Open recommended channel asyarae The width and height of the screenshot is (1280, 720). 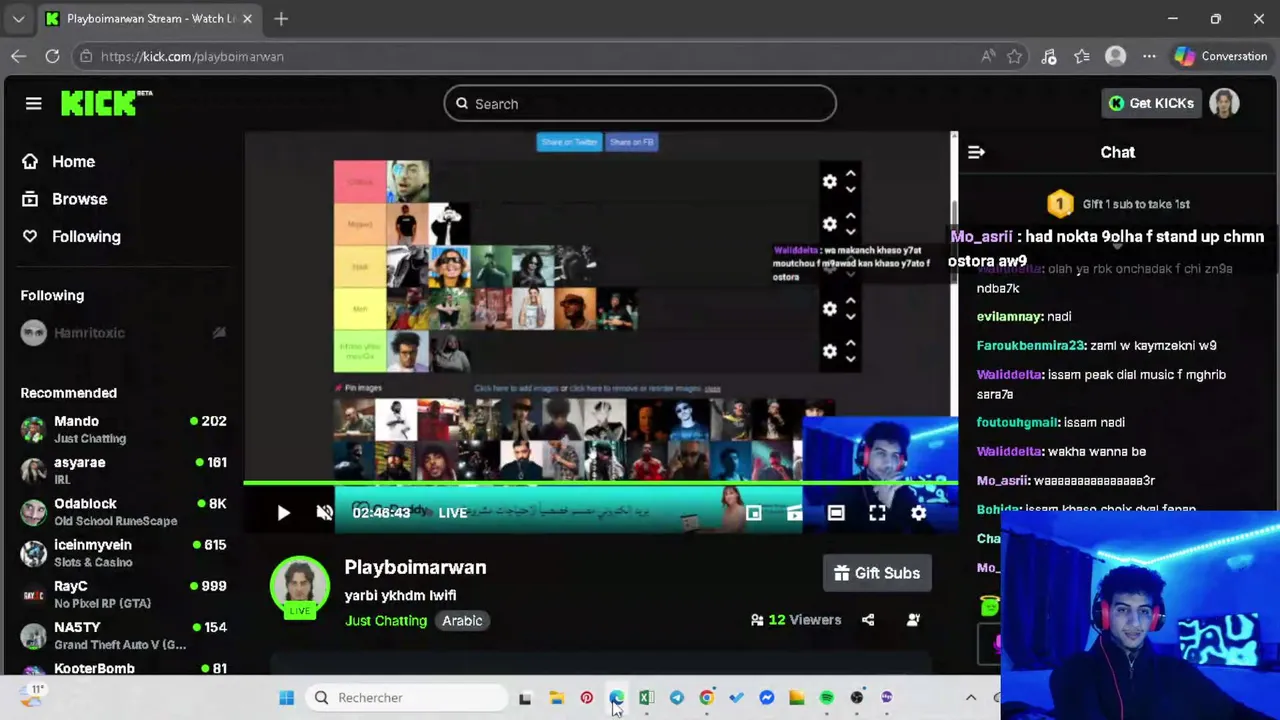[122, 470]
